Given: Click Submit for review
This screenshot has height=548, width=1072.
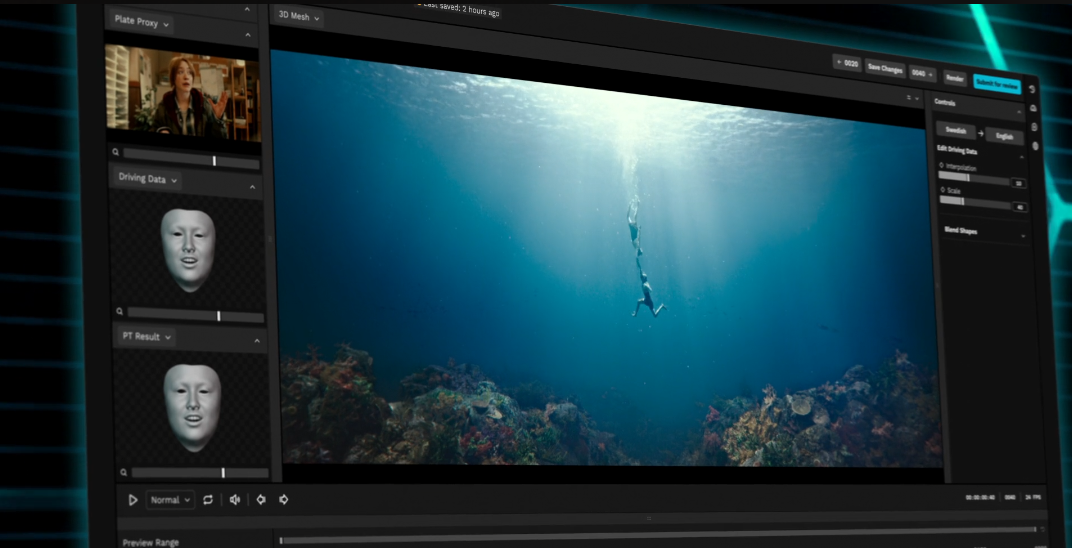Looking at the screenshot, I should (997, 84).
